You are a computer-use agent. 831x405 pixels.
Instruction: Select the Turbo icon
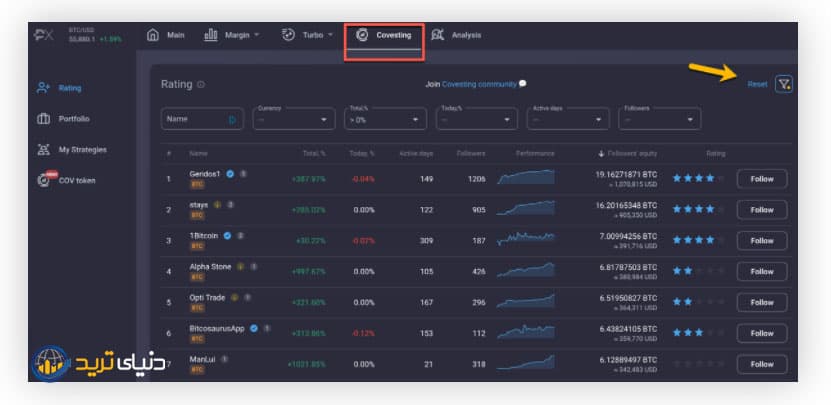pos(288,35)
